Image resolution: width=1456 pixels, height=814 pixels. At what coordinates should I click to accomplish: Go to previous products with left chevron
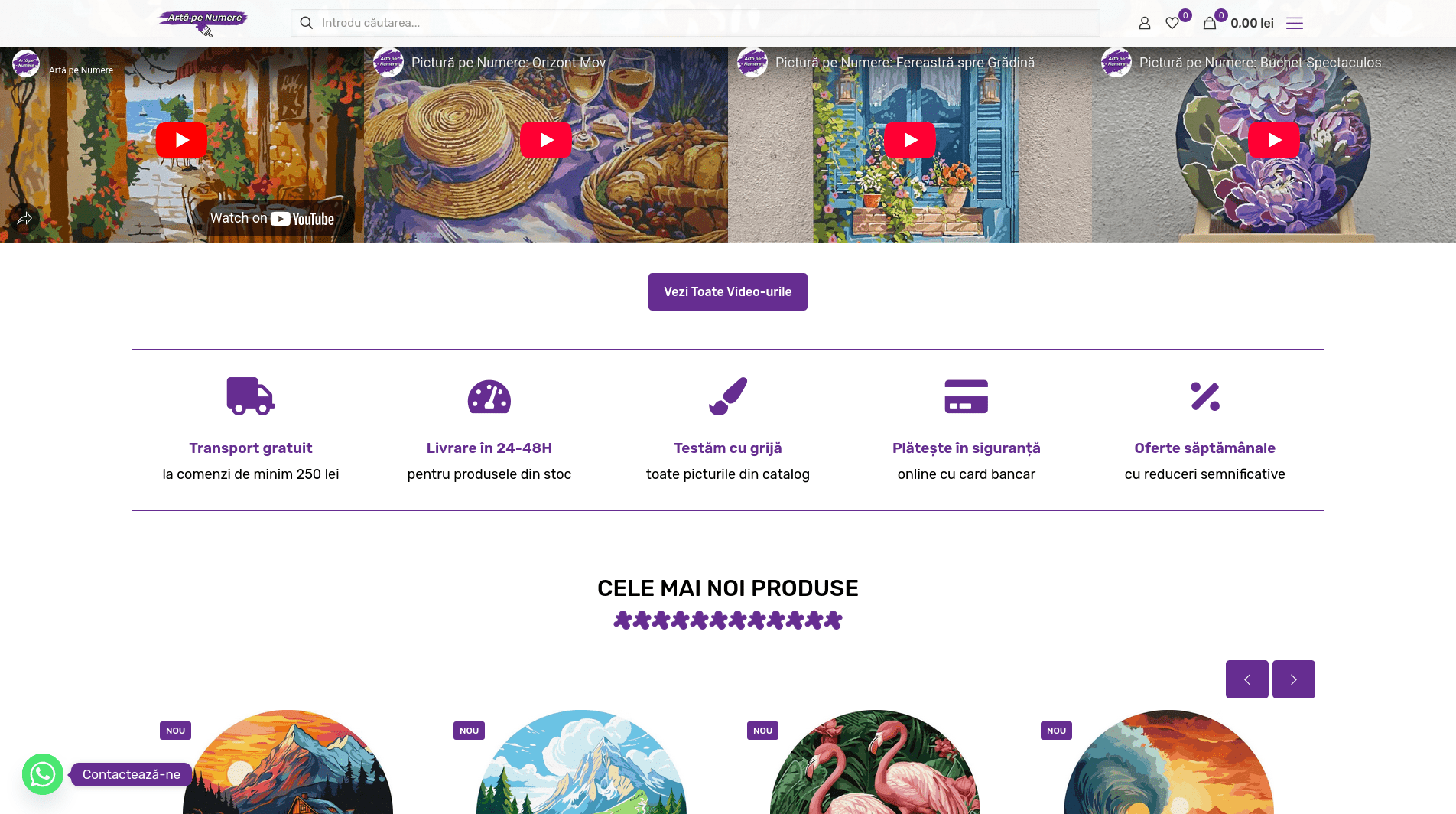[1246, 679]
